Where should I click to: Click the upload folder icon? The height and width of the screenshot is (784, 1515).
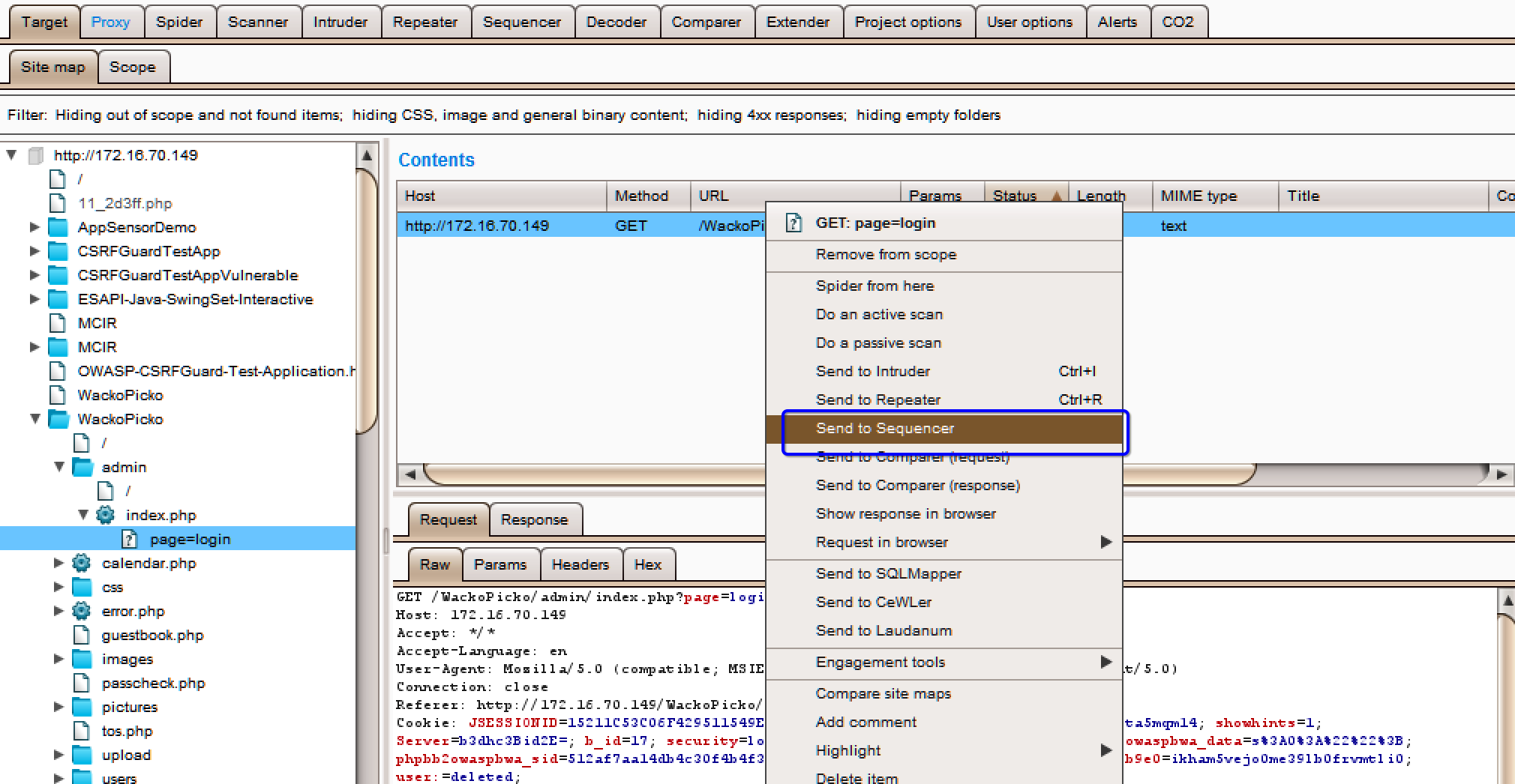click(81, 755)
